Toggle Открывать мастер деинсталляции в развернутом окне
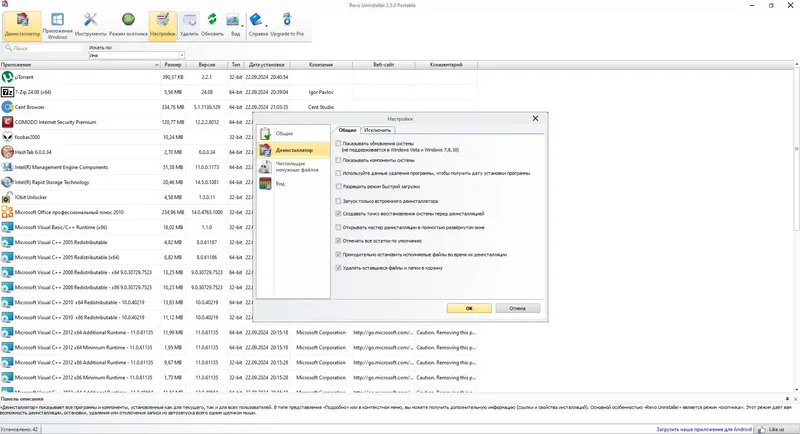This screenshot has height=434, width=800. 338,227
